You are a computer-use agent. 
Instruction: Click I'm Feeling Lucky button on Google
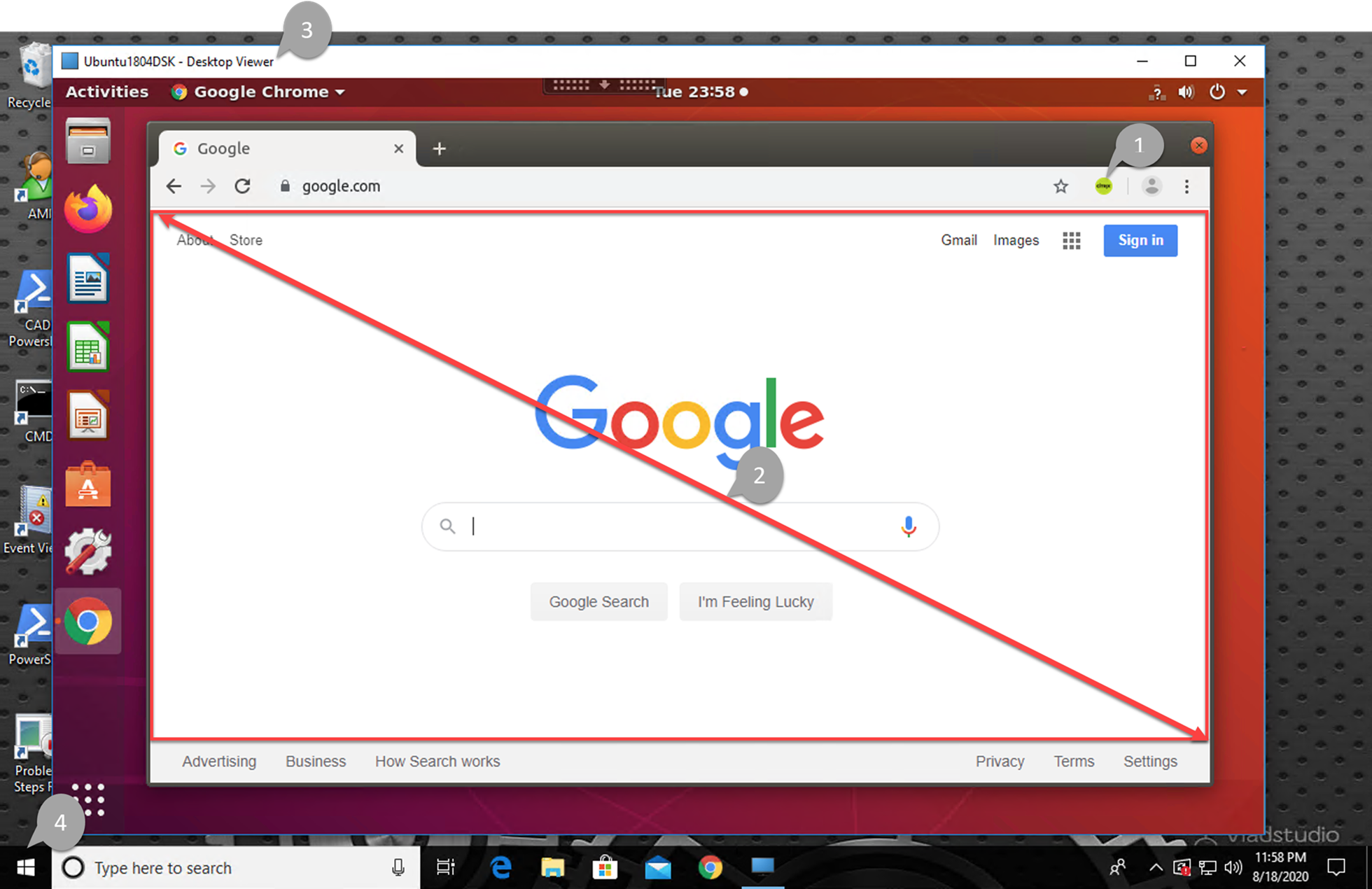[x=756, y=601]
